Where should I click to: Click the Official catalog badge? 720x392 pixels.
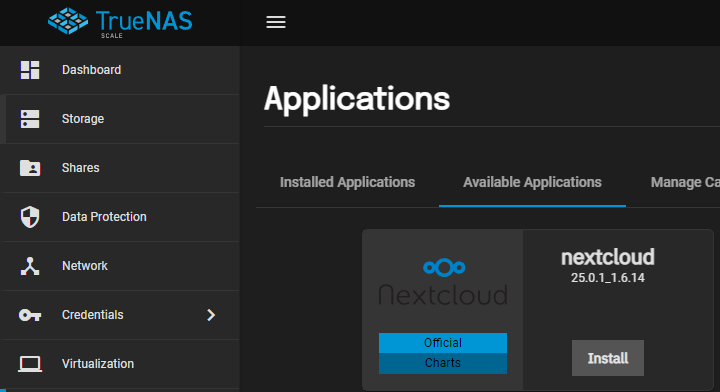(x=443, y=343)
